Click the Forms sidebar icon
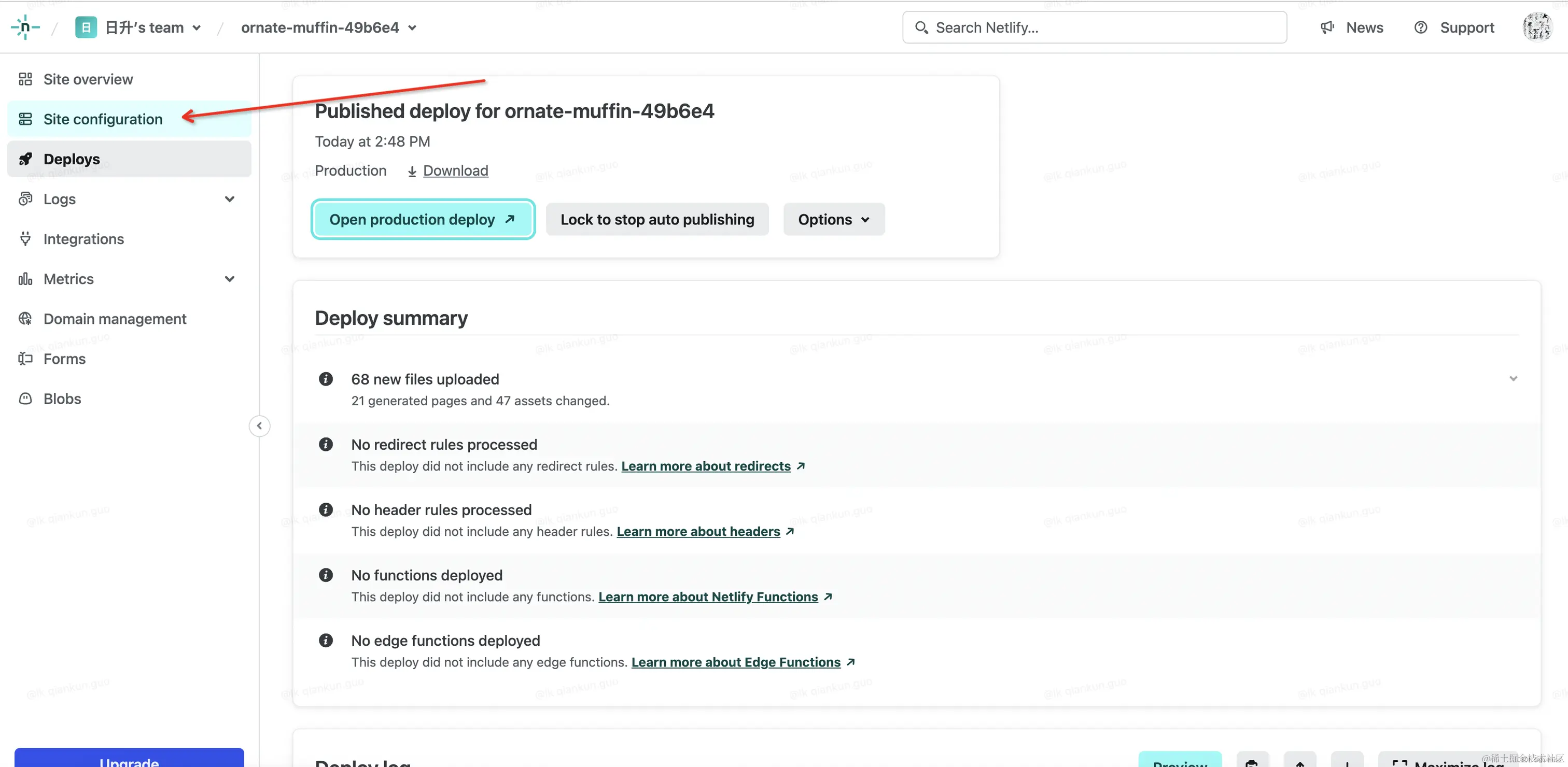Viewport: 1568px width, 767px height. 25,358
